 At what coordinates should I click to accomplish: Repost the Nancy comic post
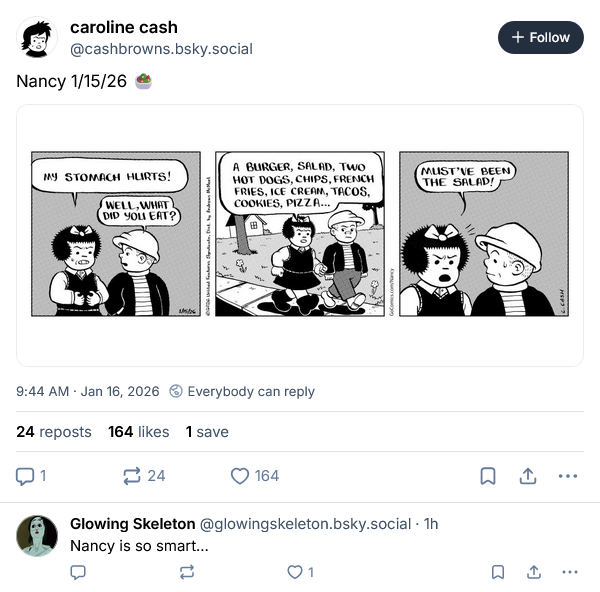click(x=132, y=476)
